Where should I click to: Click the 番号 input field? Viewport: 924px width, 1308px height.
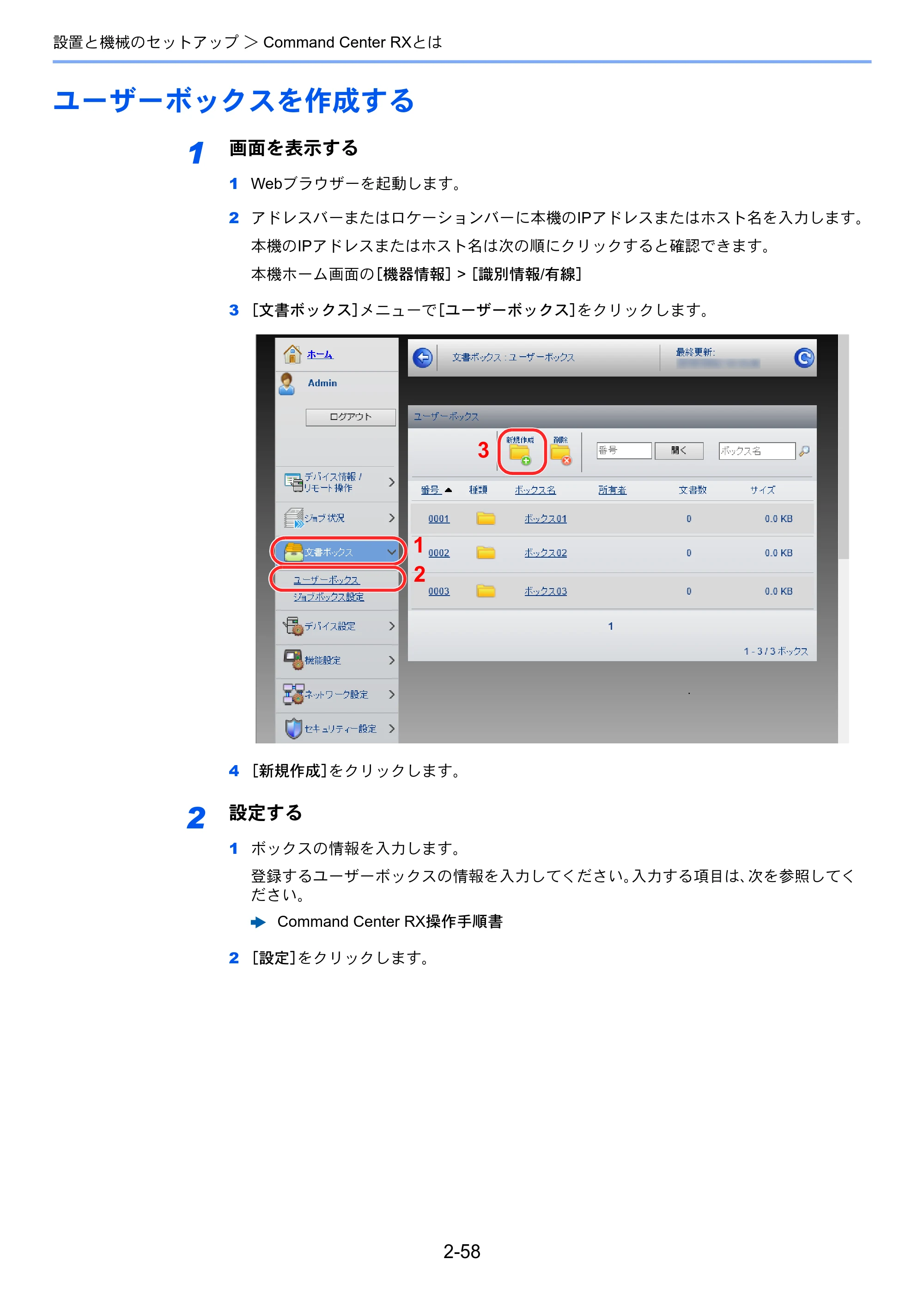(x=624, y=450)
